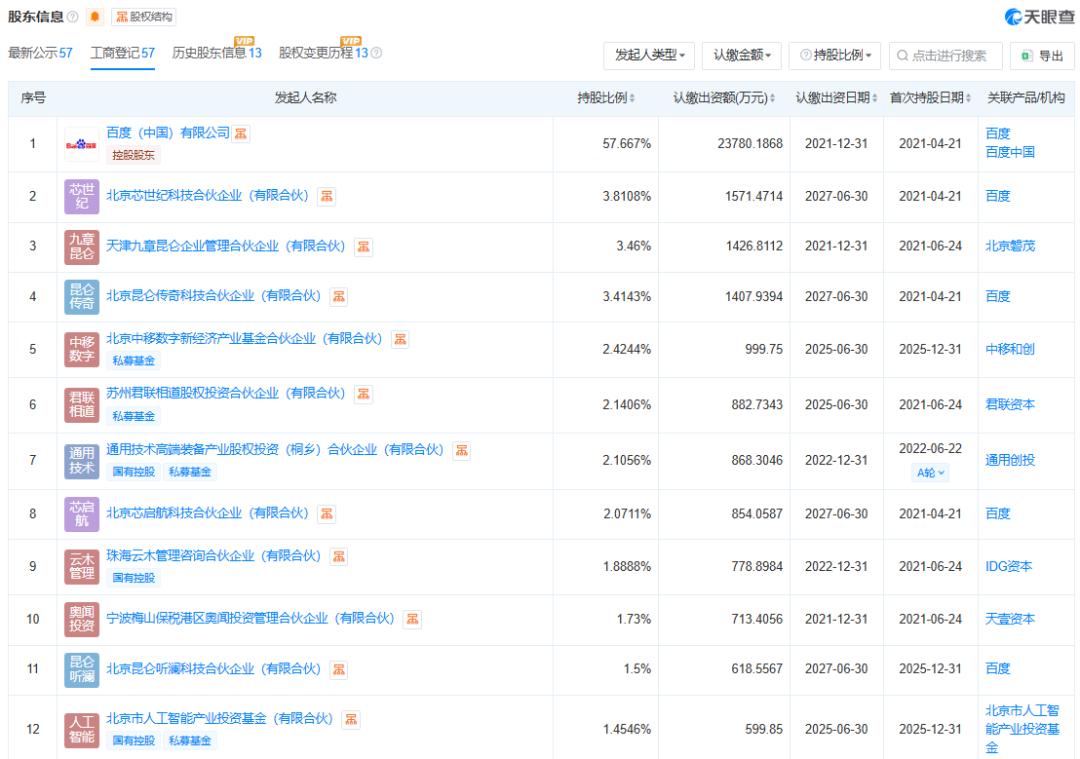
Task: Click the structure icon beside 北京昆仑听澜科技合伙企业
Action: (339, 669)
